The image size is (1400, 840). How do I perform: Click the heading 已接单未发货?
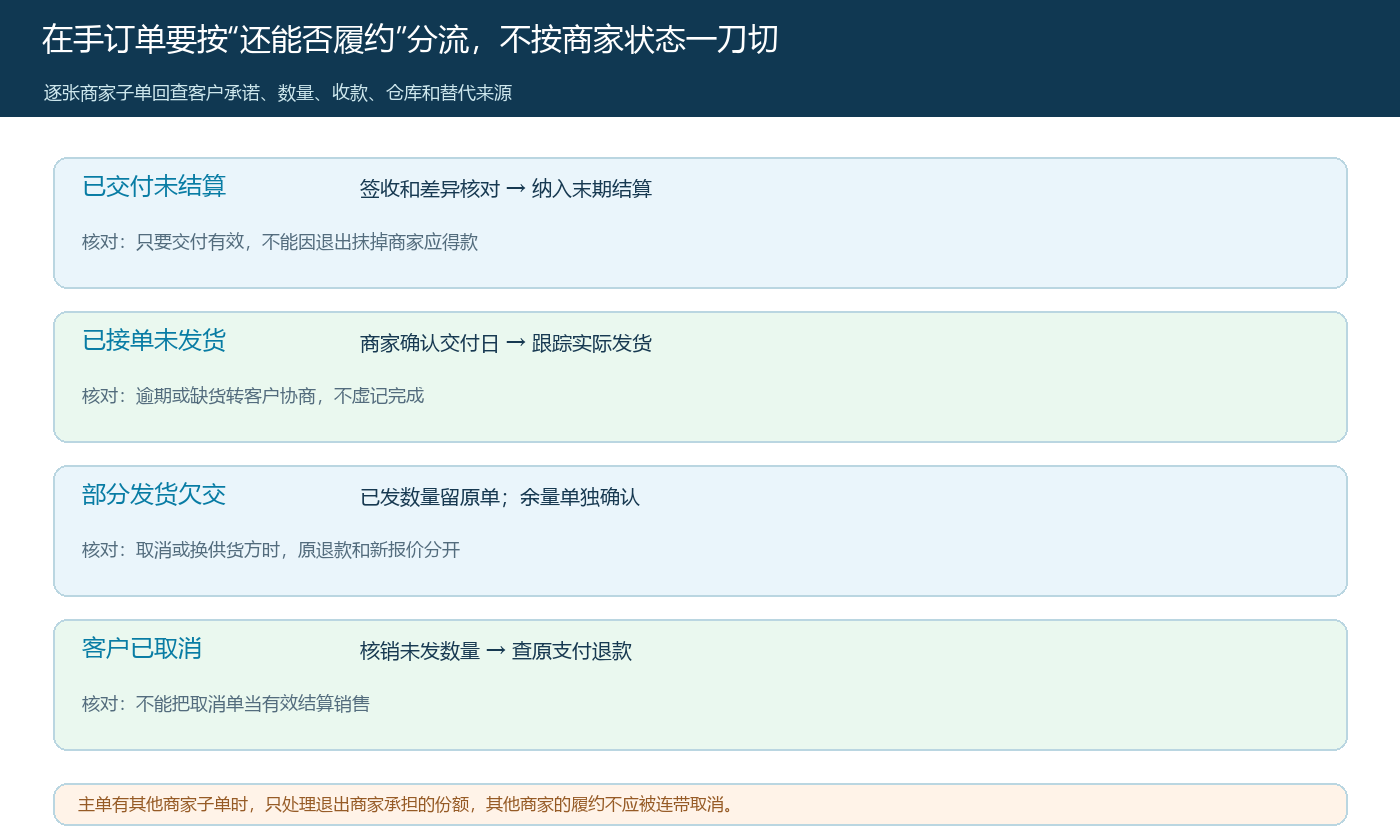point(154,340)
